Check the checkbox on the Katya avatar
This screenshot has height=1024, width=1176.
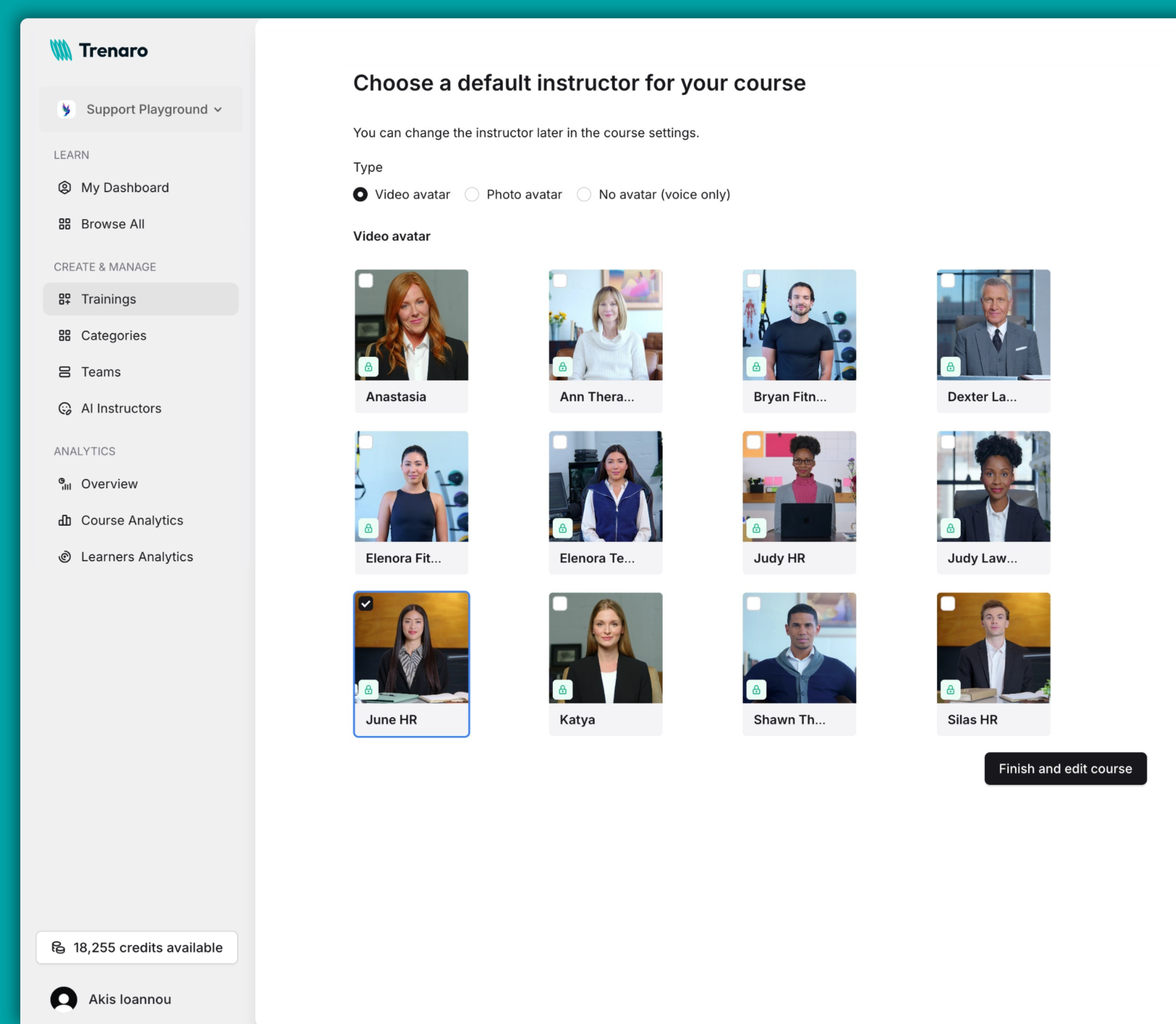559,604
